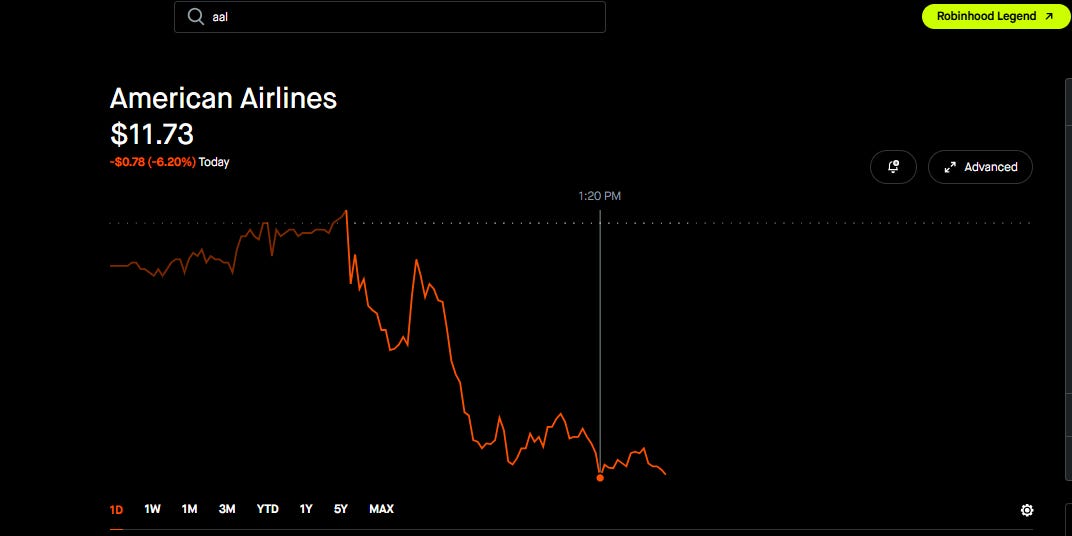Focus the search field containing 'aal'
The width and height of the screenshot is (1072, 536).
click(390, 17)
